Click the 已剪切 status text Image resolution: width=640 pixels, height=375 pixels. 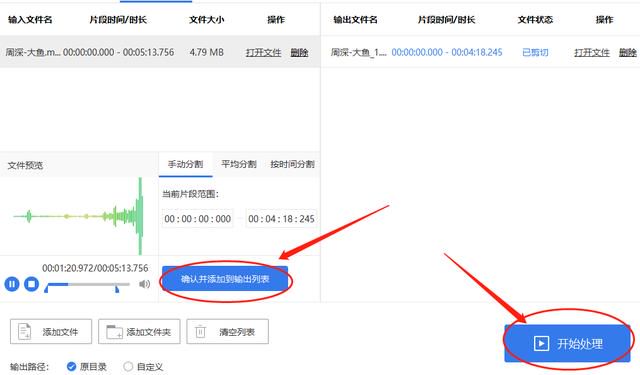coord(535,52)
